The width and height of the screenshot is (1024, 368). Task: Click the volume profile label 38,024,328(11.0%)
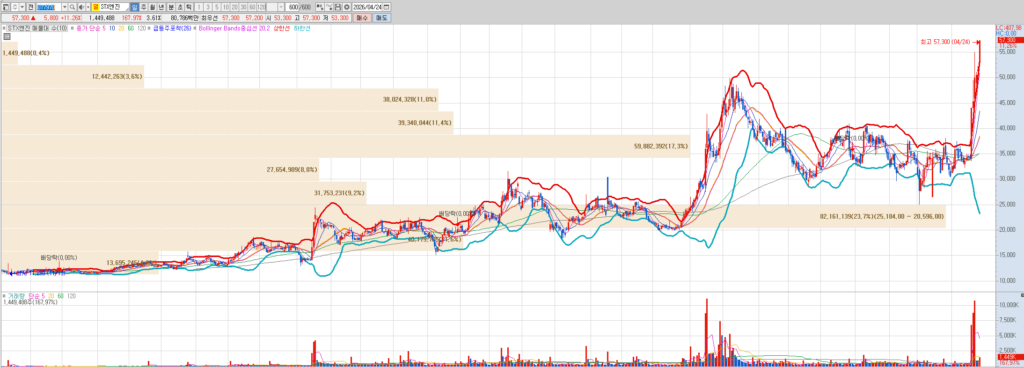pyautogui.click(x=410, y=100)
